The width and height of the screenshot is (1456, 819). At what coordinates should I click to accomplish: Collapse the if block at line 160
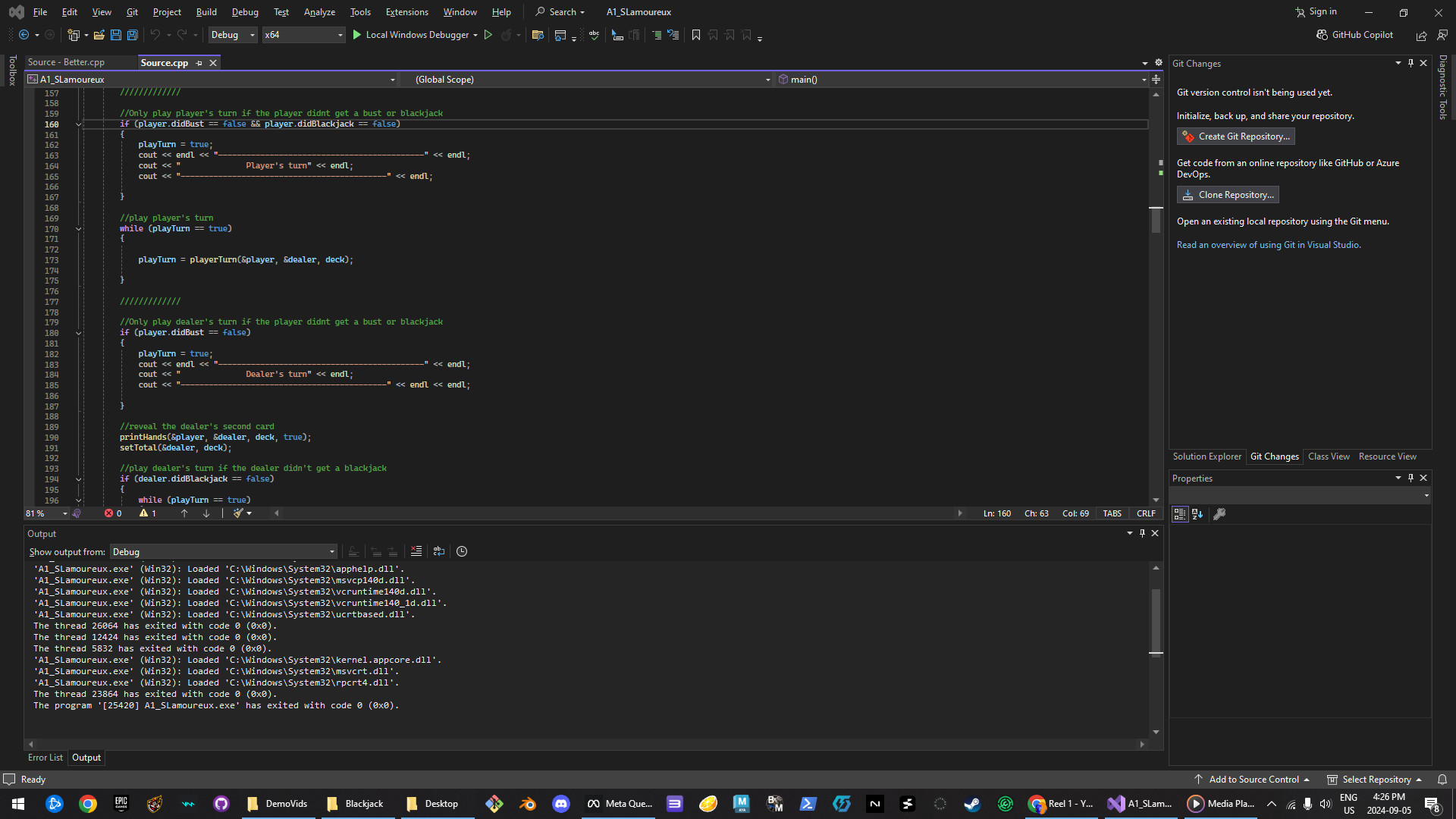78,124
